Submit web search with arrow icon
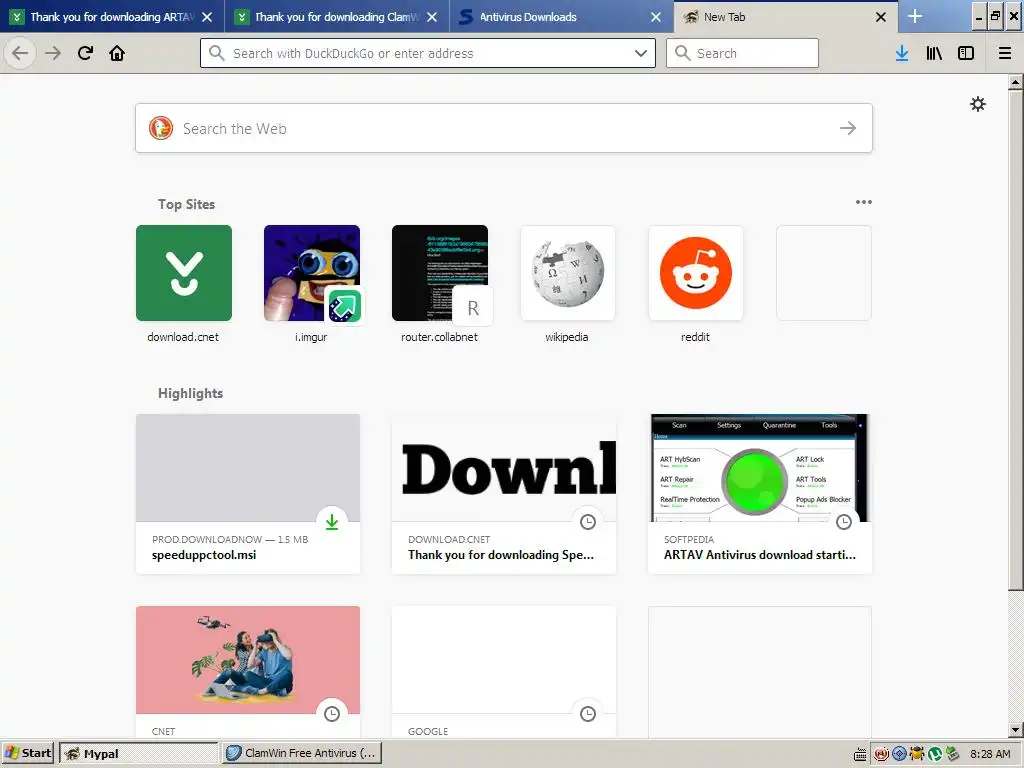 (x=848, y=128)
